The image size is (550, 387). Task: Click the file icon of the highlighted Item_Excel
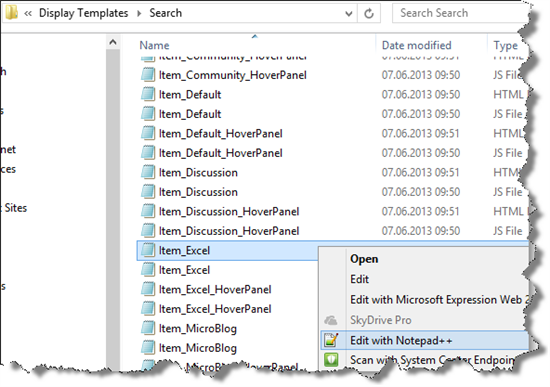pyautogui.click(x=148, y=250)
